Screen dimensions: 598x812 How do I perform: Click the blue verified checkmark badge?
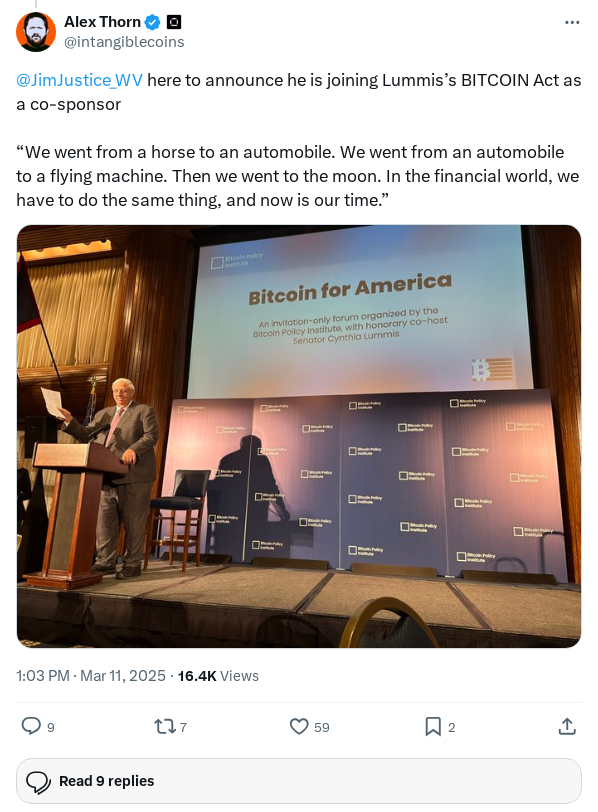click(153, 21)
